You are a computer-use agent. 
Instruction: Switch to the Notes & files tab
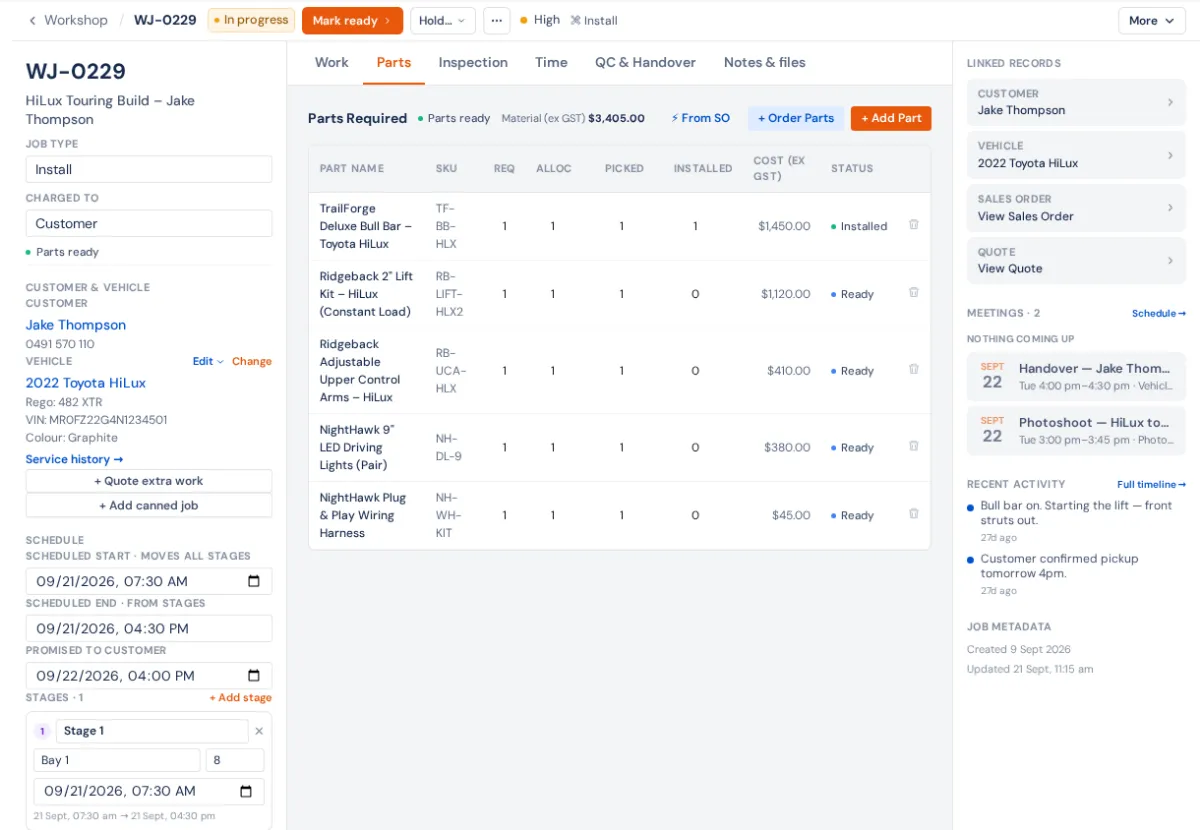(765, 62)
